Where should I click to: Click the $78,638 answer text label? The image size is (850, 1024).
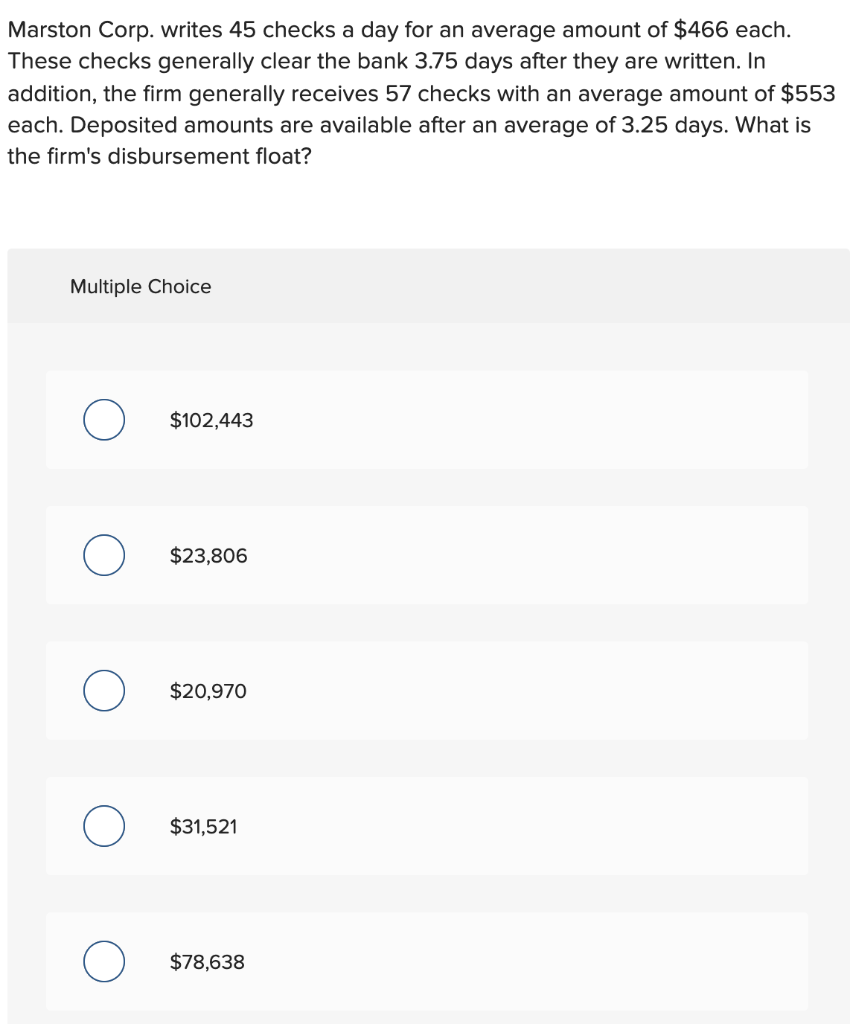206,962
